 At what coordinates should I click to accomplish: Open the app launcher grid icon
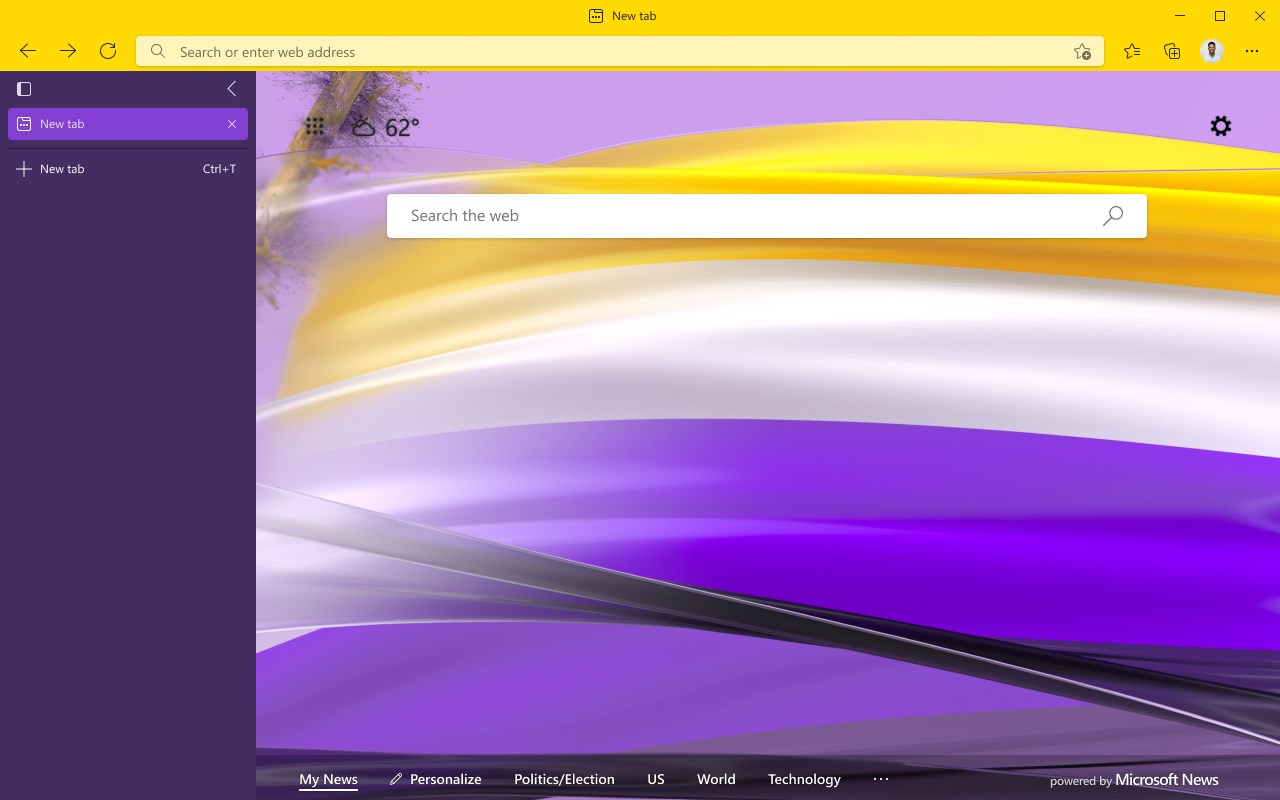(314, 126)
